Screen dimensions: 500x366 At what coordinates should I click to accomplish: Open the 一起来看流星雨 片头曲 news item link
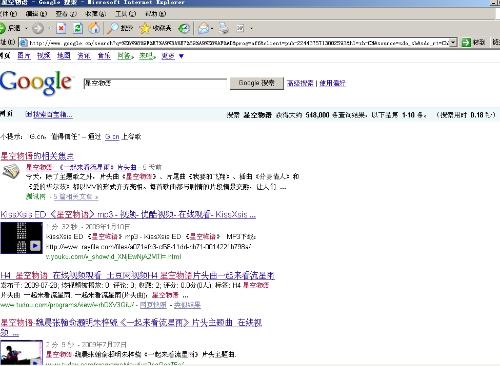pyautogui.click(x=81, y=167)
